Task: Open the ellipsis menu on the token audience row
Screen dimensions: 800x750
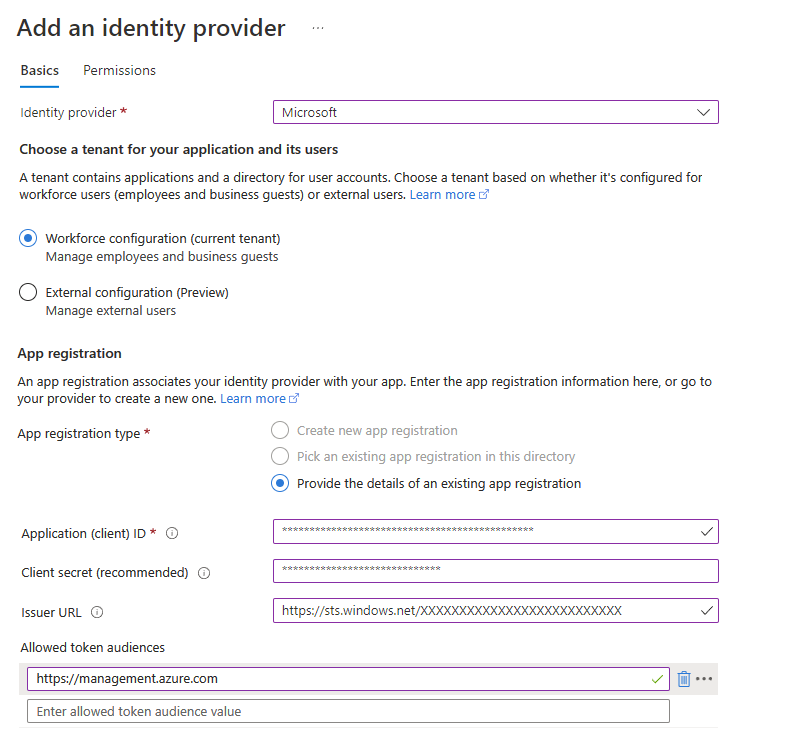Action: point(706,678)
